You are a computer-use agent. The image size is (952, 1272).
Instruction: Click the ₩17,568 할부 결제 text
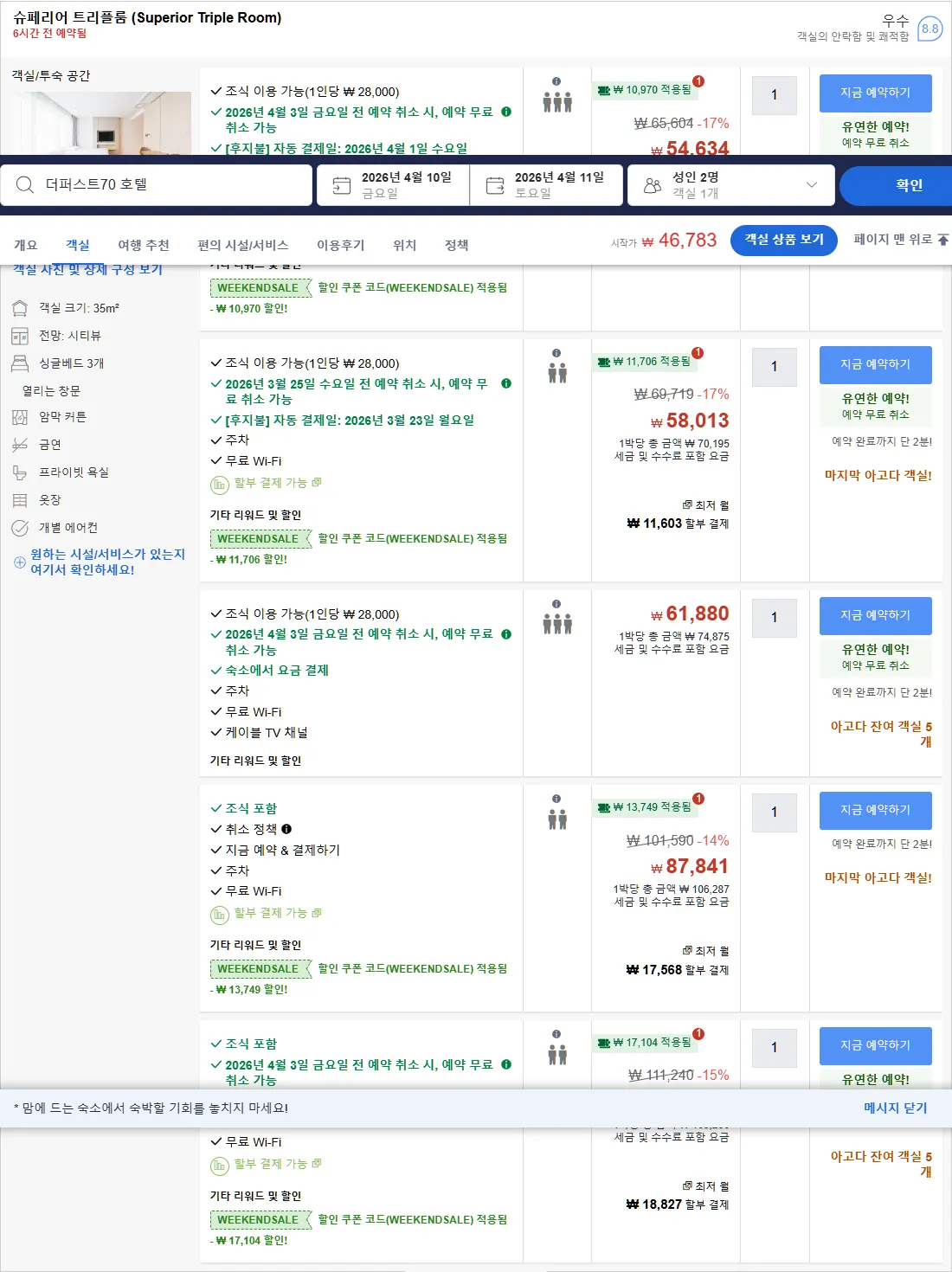pyautogui.click(x=678, y=970)
